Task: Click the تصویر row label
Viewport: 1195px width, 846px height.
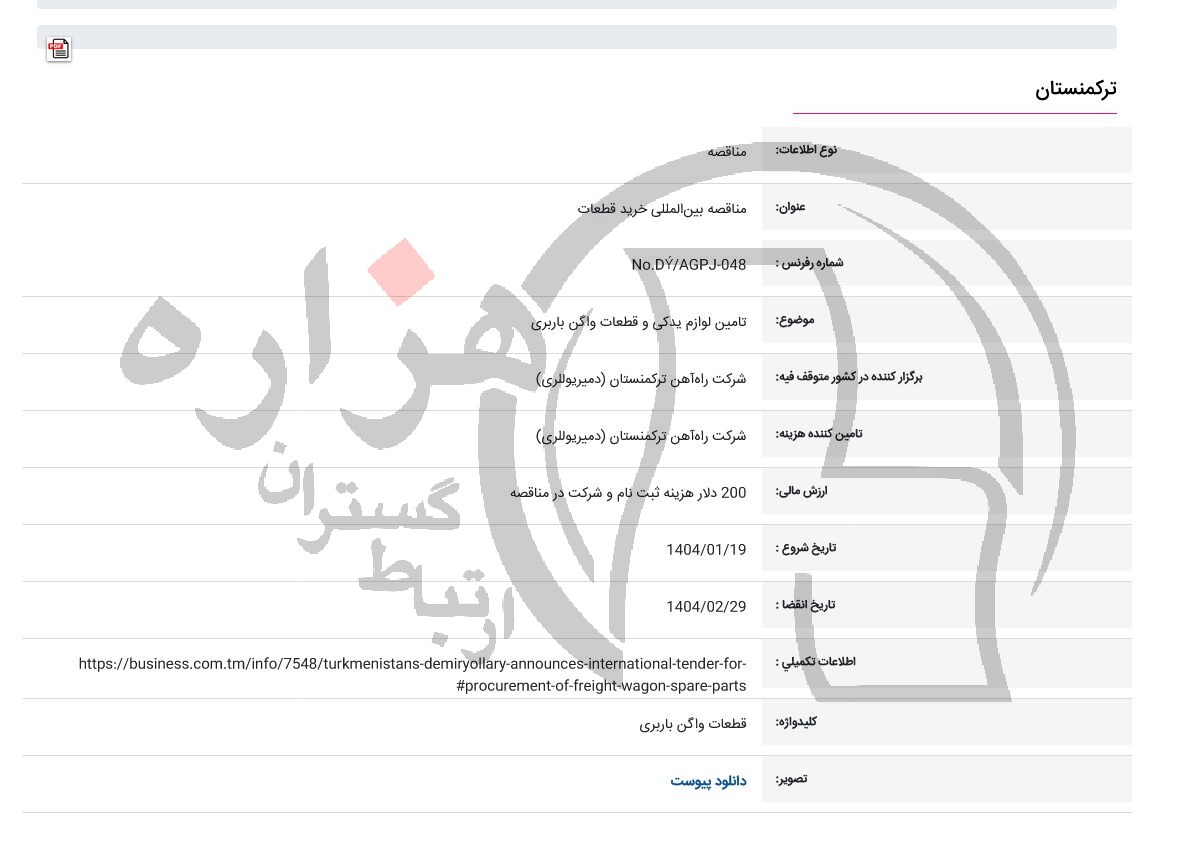Action: click(x=791, y=779)
